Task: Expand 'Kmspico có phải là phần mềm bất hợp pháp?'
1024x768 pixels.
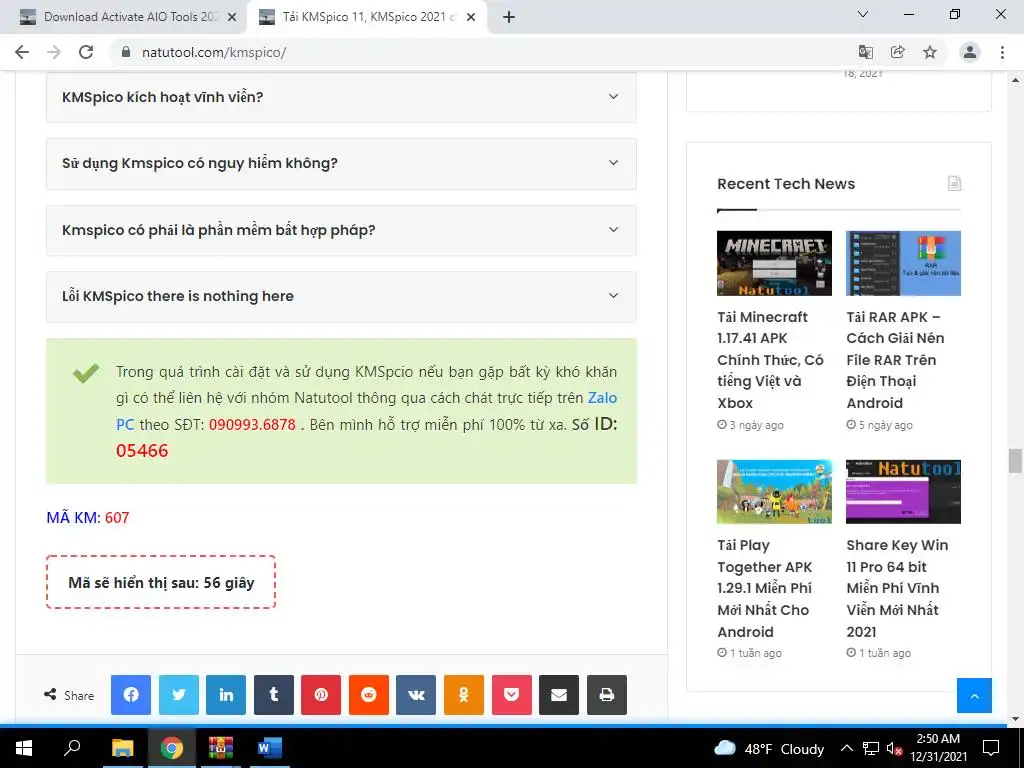Action: (341, 230)
